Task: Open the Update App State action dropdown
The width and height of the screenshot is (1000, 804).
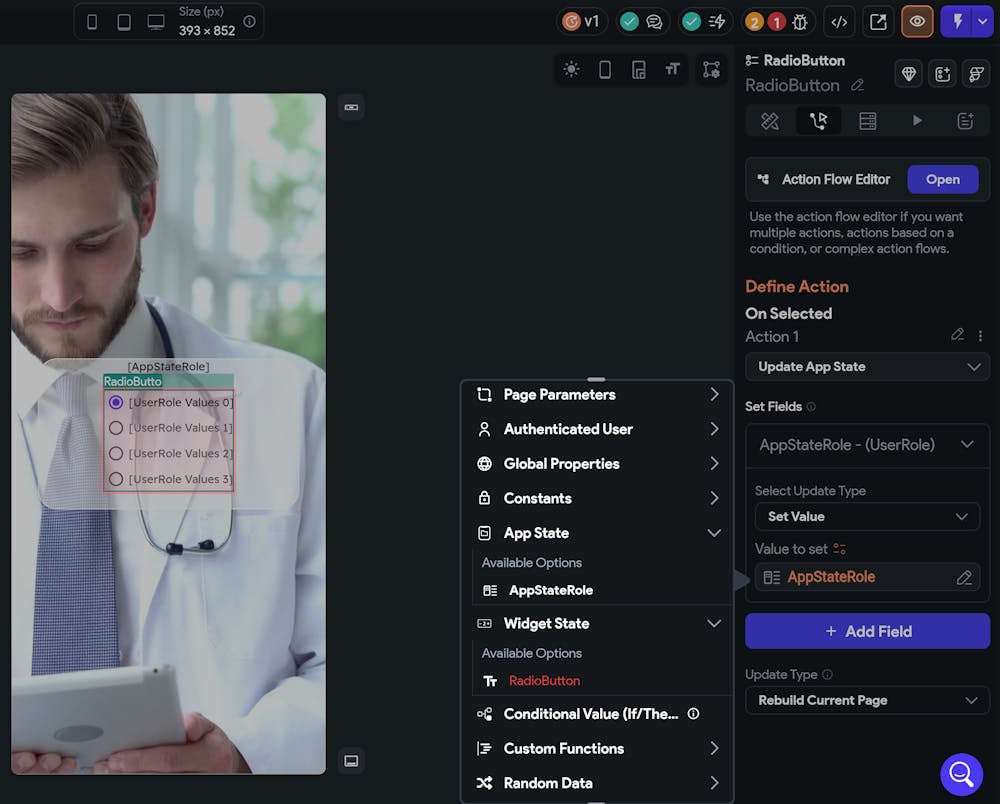Action: (867, 367)
